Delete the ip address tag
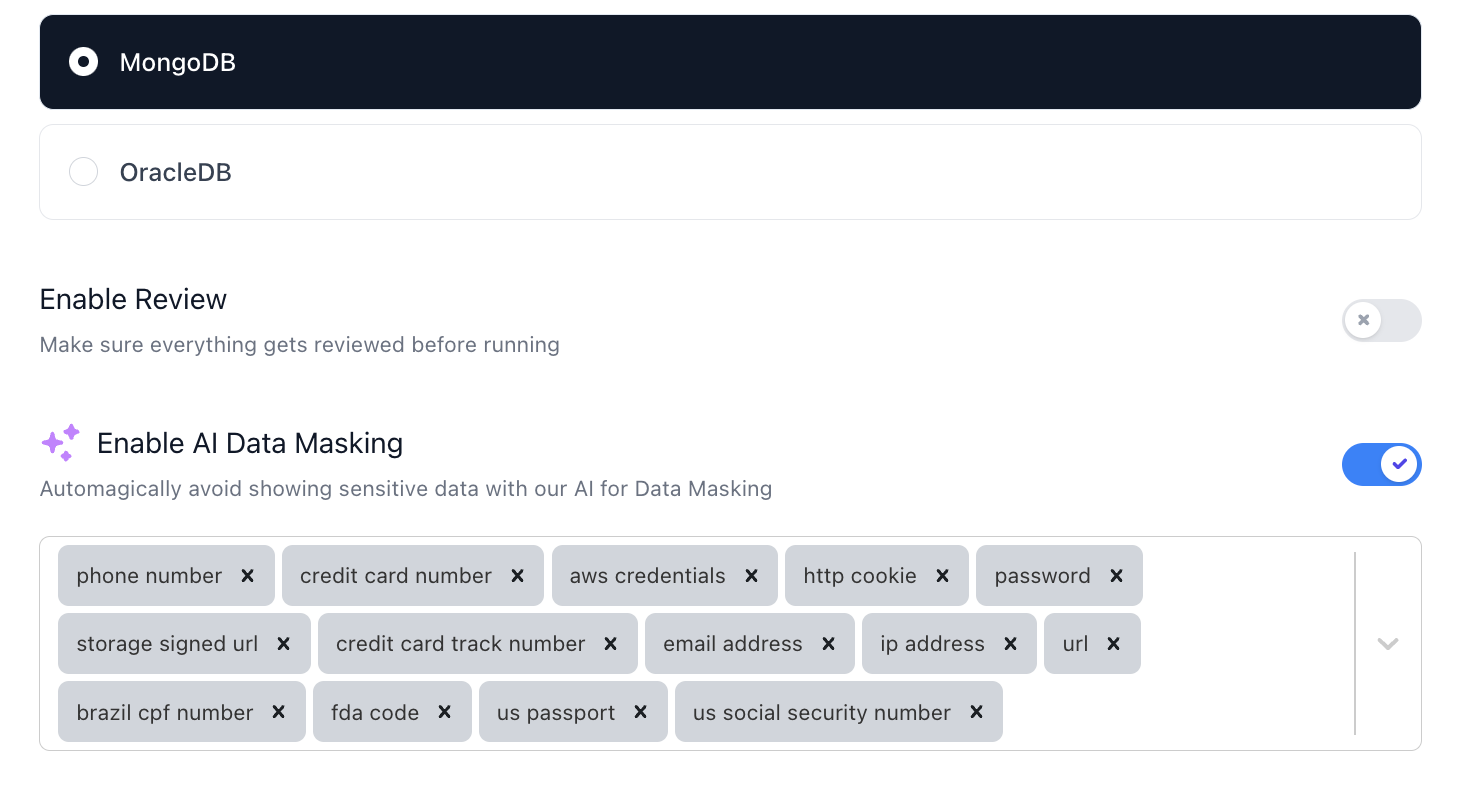The image size is (1460, 788). (x=1010, y=644)
